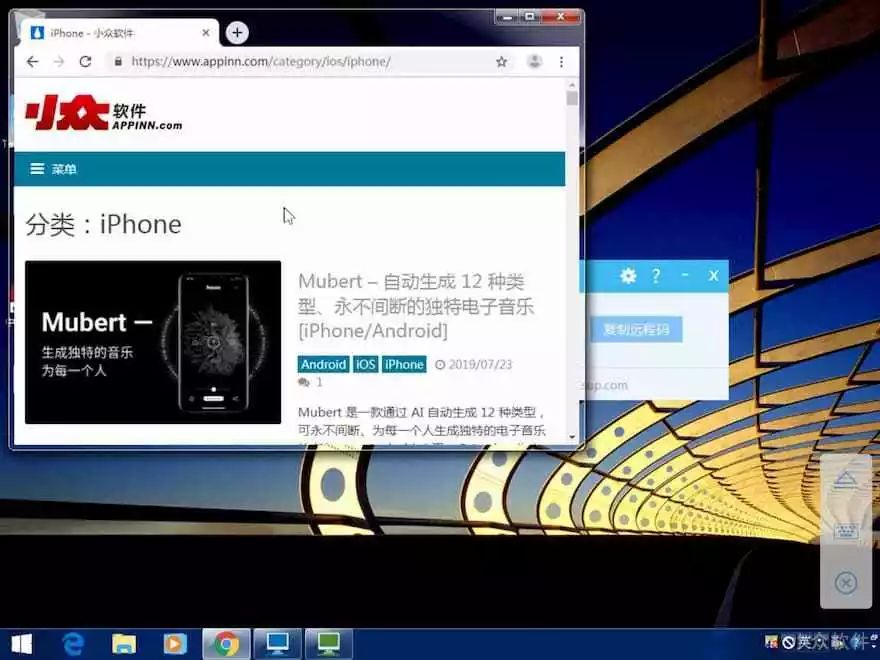880x660 pixels.
Task: Click Chrome's forward navigation arrow
Action: coord(59,62)
